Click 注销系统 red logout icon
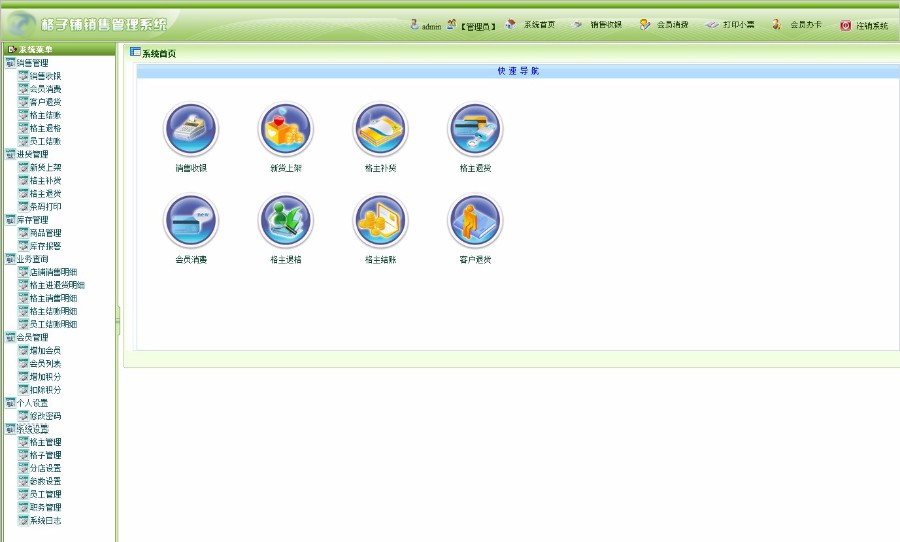 tap(845, 25)
